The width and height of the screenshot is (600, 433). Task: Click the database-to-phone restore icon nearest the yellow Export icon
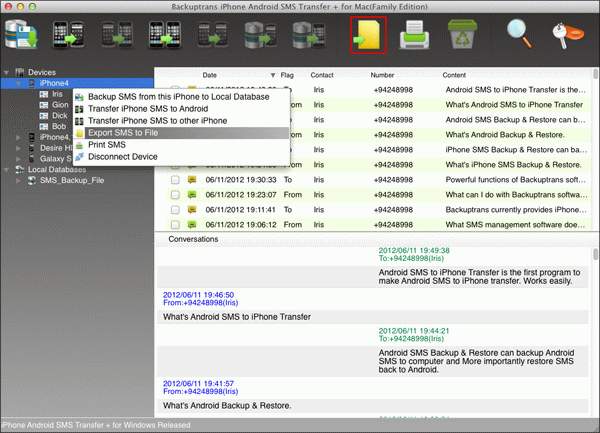[x=309, y=35]
